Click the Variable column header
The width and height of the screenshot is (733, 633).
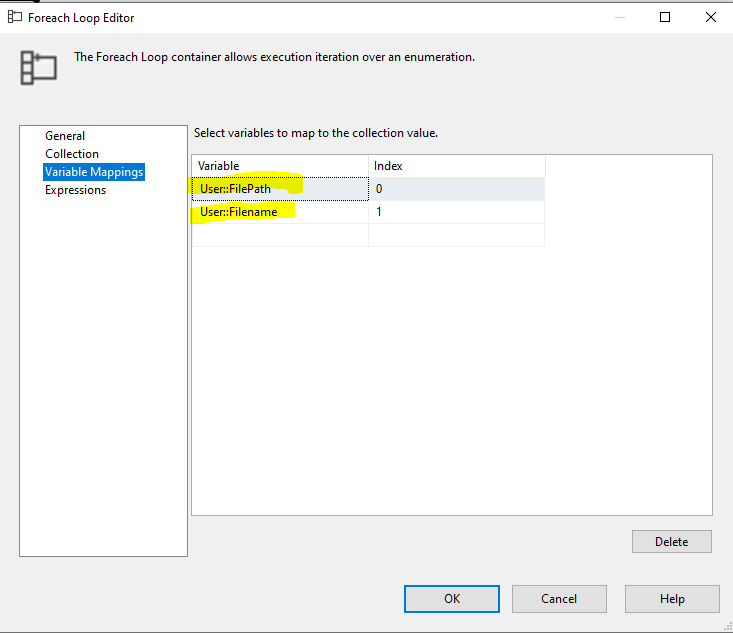(280, 166)
